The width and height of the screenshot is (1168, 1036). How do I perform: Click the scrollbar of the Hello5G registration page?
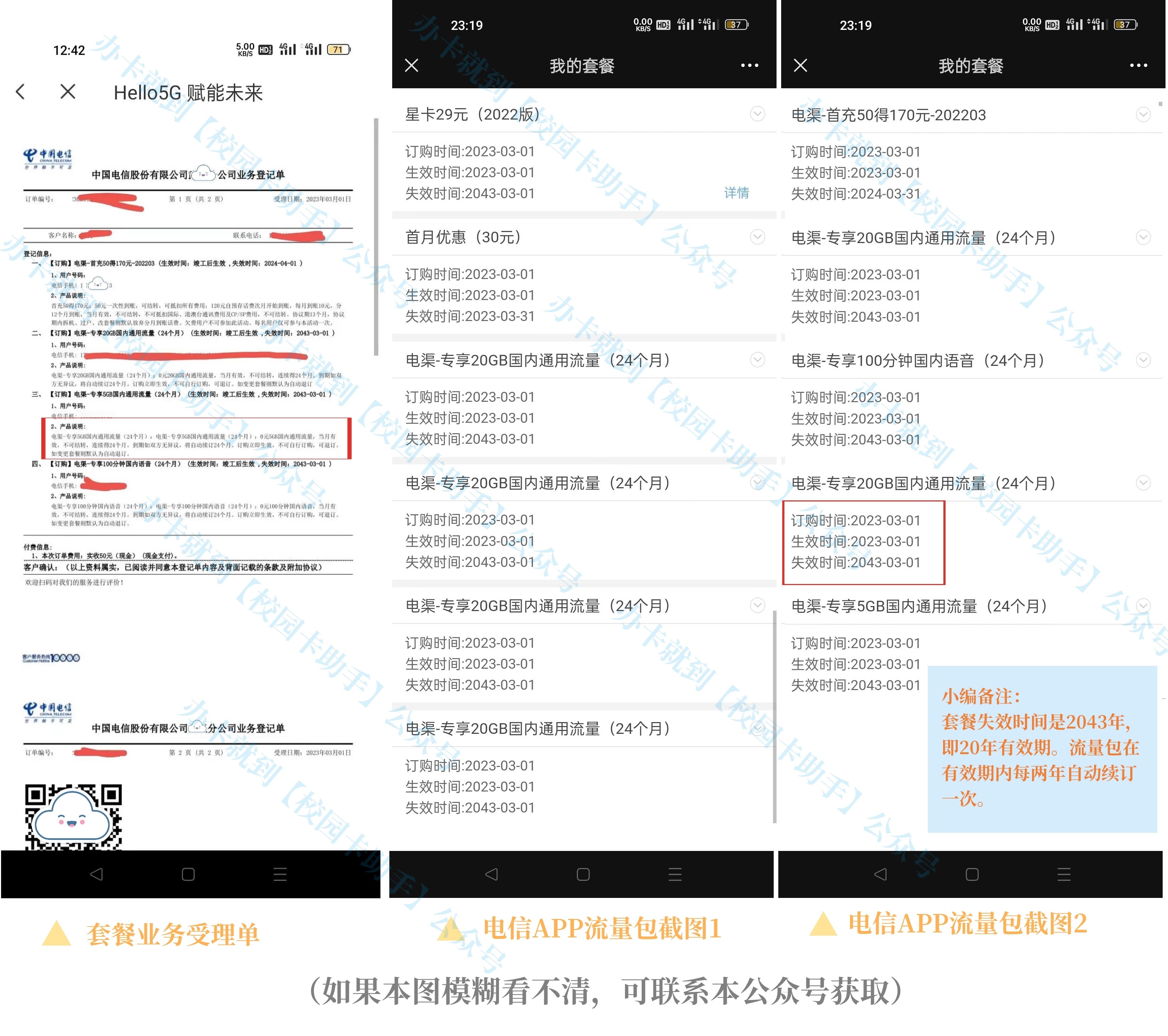click(x=375, y=236)
